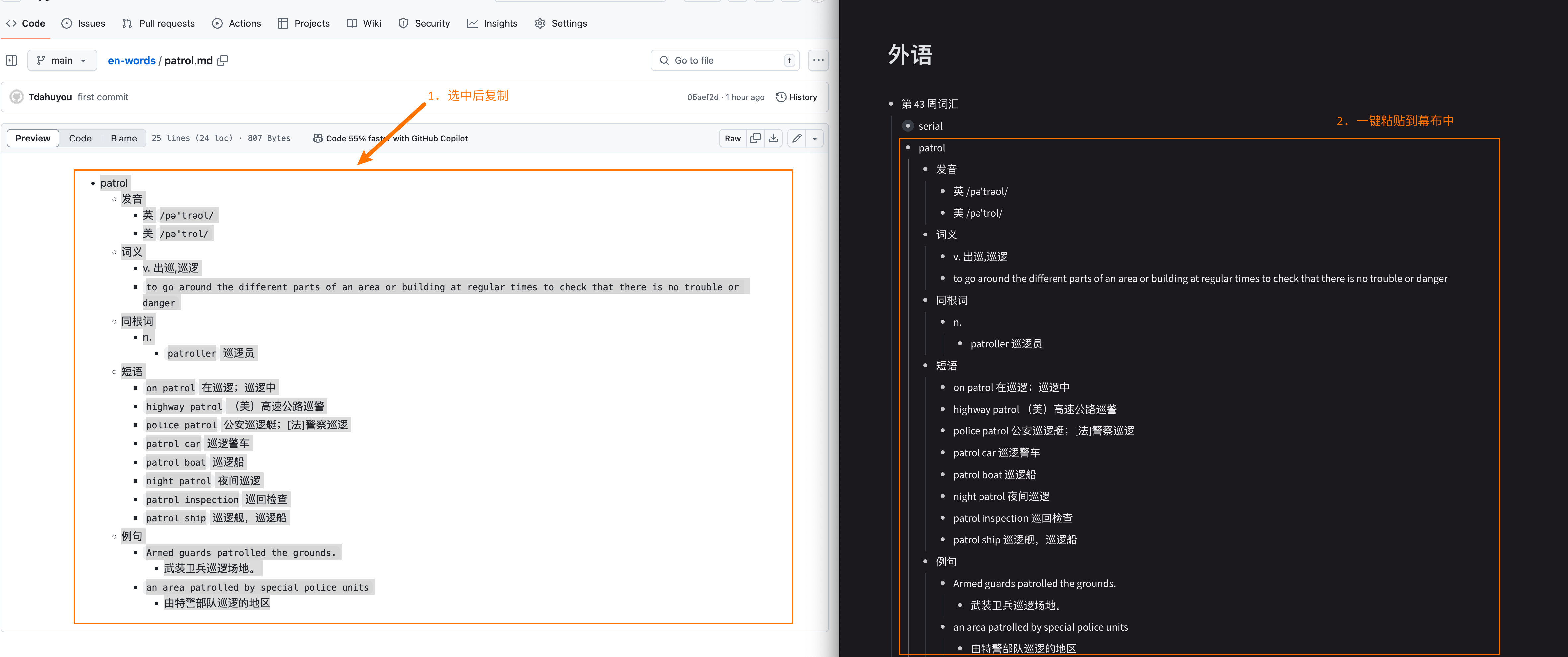
Task: Select the 同根词 node in 幕布 outline
Action: pyautogui.click(x=952, y=300)
